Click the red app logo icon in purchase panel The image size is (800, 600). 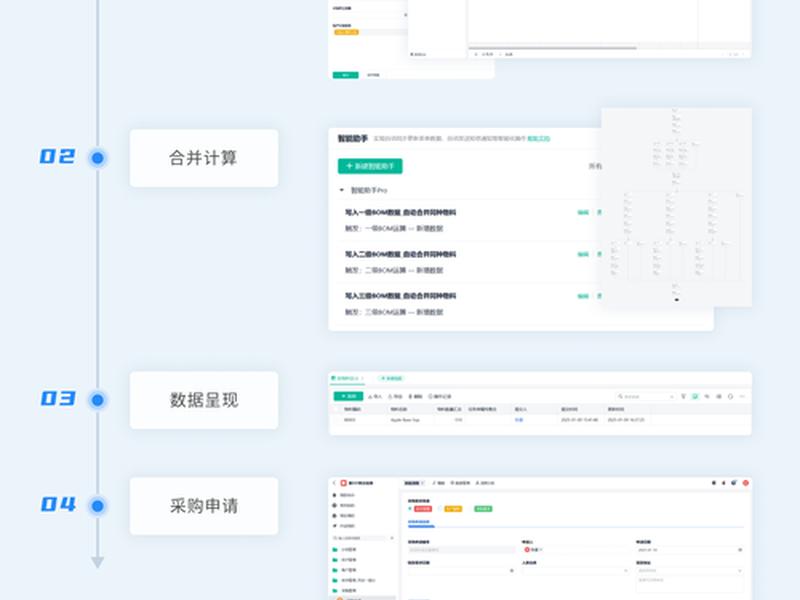coord(343,483)
